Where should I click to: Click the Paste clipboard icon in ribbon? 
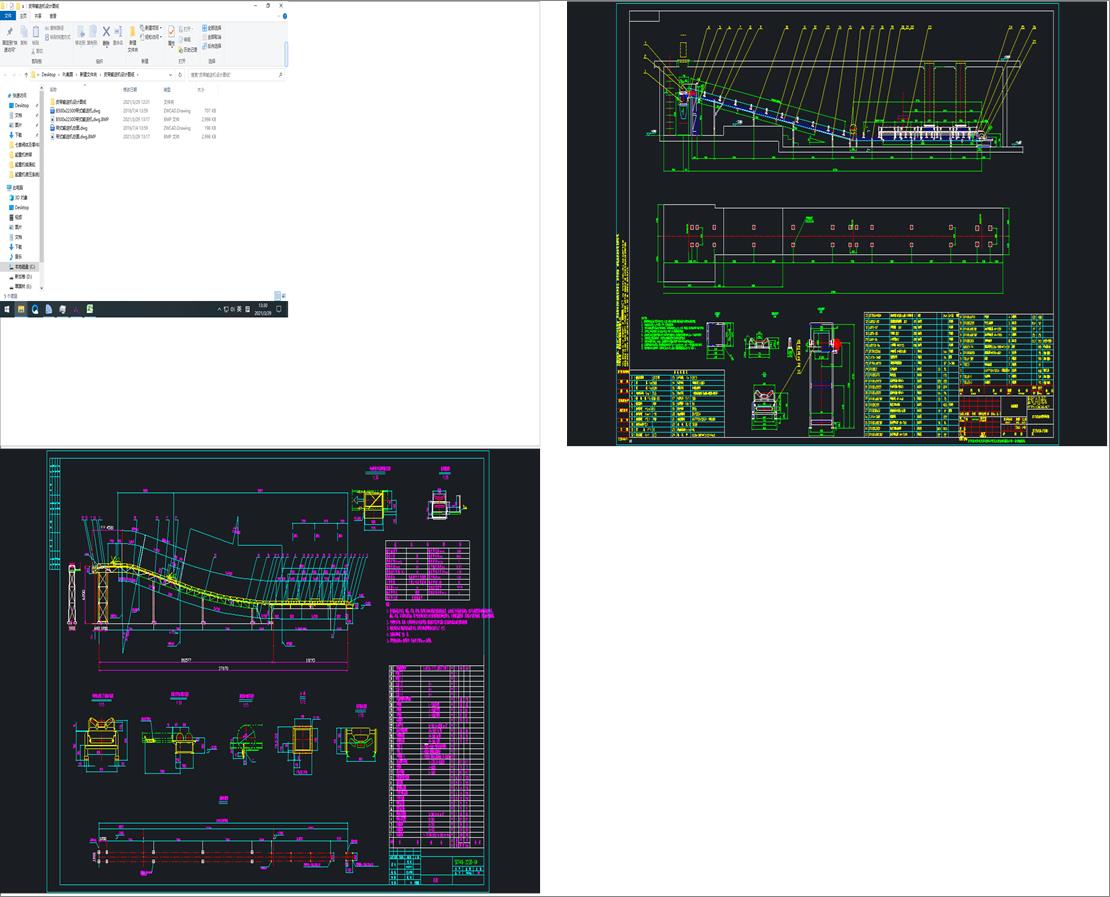(35, 32)
